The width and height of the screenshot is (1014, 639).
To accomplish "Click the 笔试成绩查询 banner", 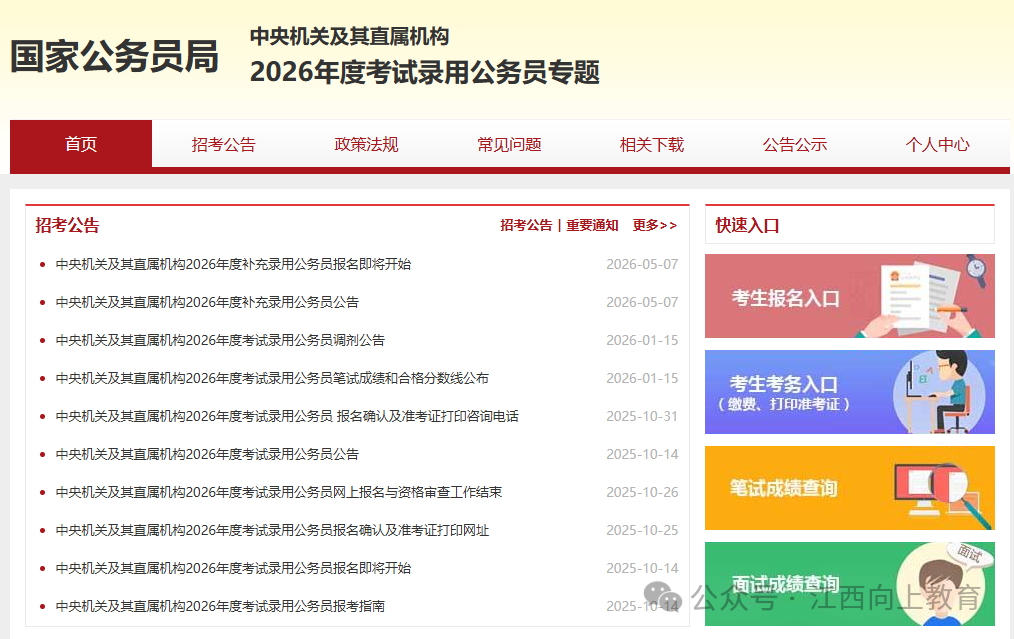I will point(850,488).
